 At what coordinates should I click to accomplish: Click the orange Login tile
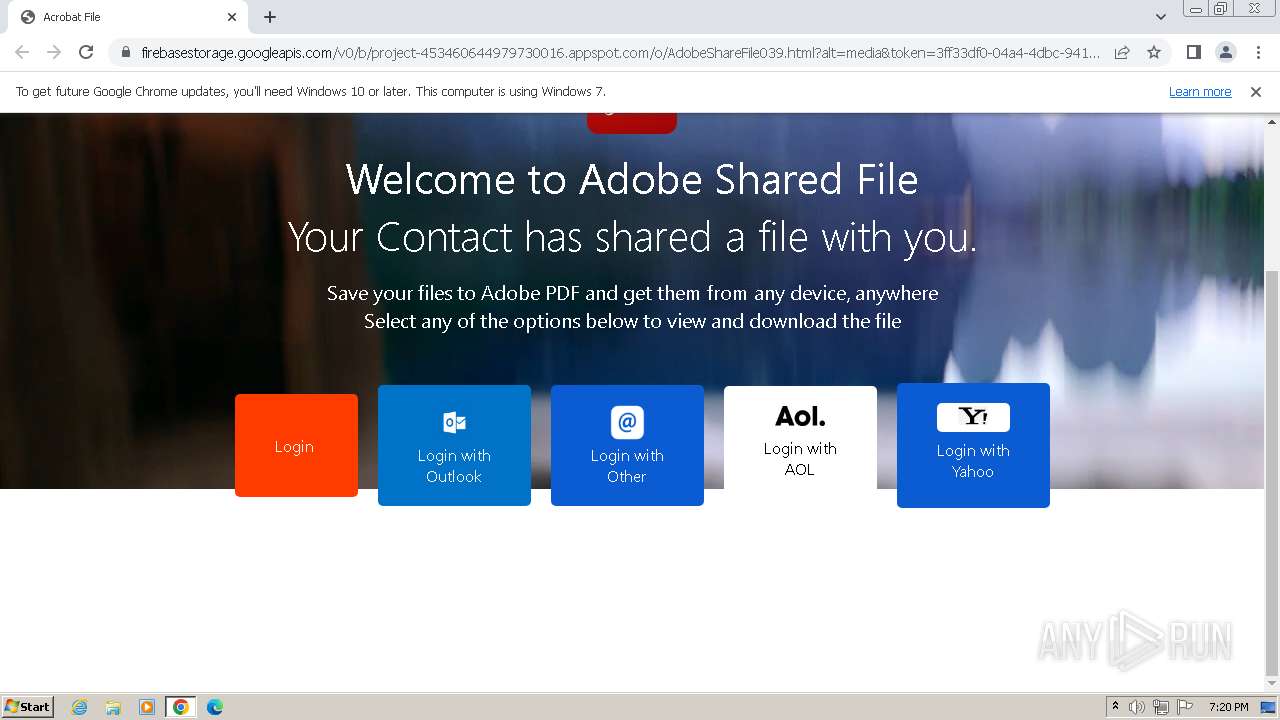click(x=296, y=445)
